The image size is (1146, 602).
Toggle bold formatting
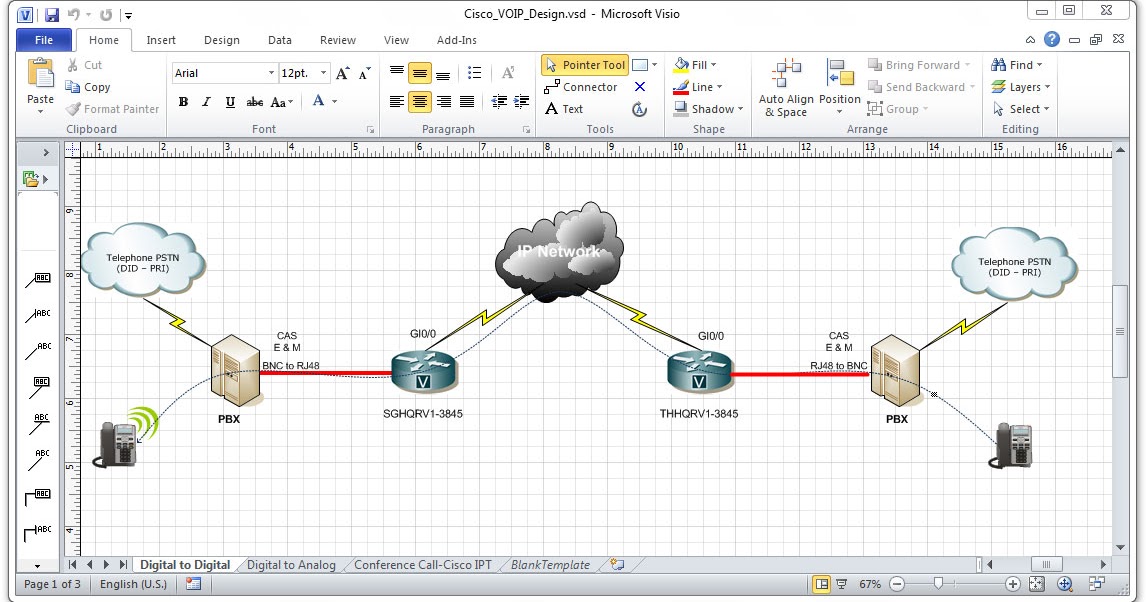pos(183,102)
